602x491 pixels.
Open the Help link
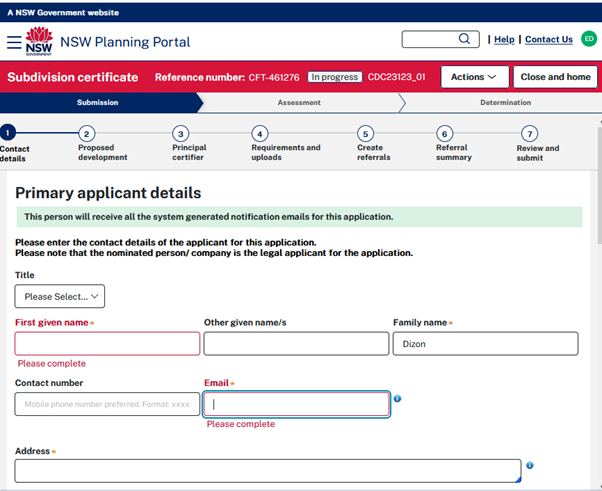click(x=504, y=40)
